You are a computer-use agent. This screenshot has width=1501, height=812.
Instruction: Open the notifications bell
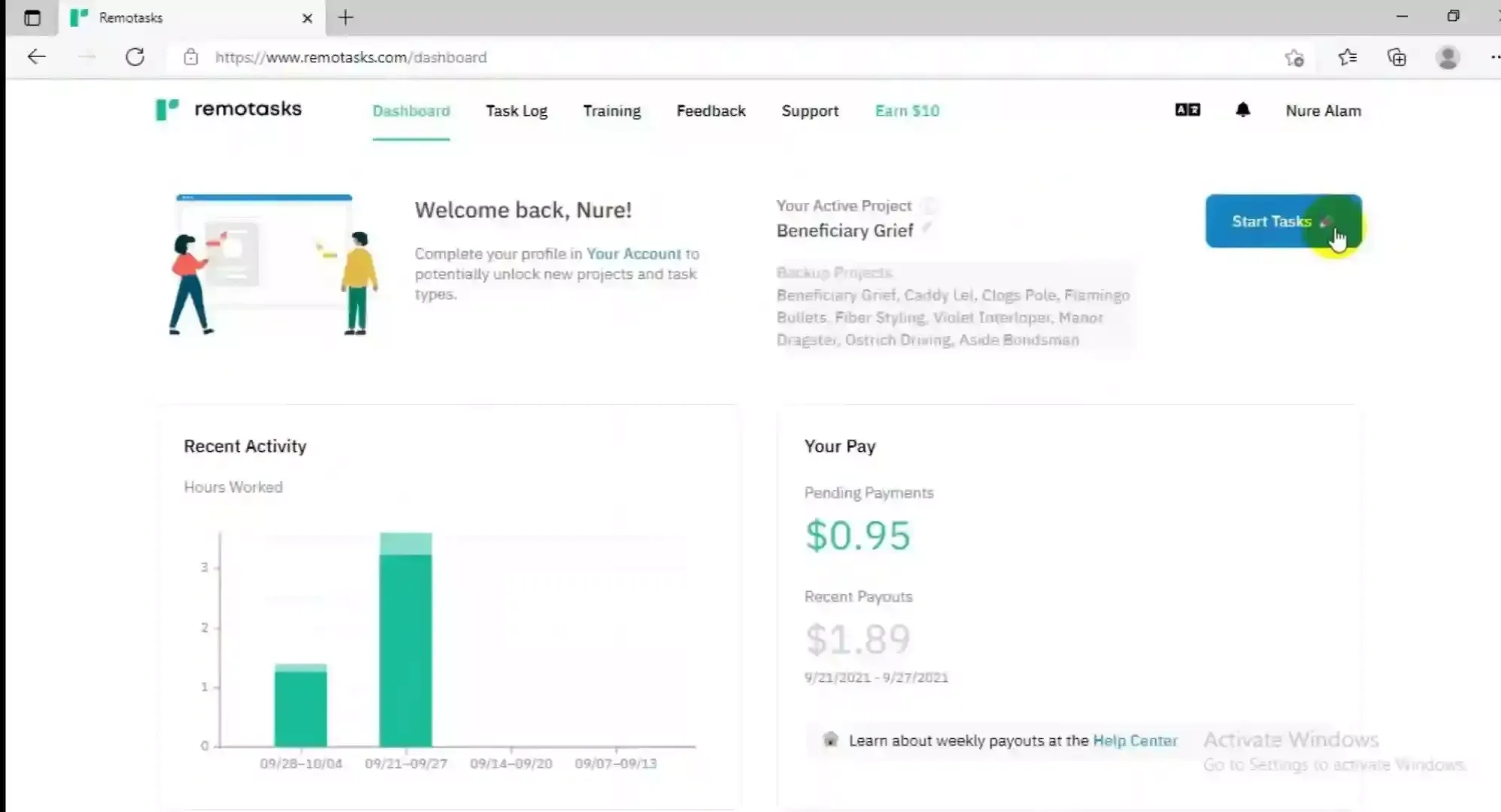[1242, 111]
